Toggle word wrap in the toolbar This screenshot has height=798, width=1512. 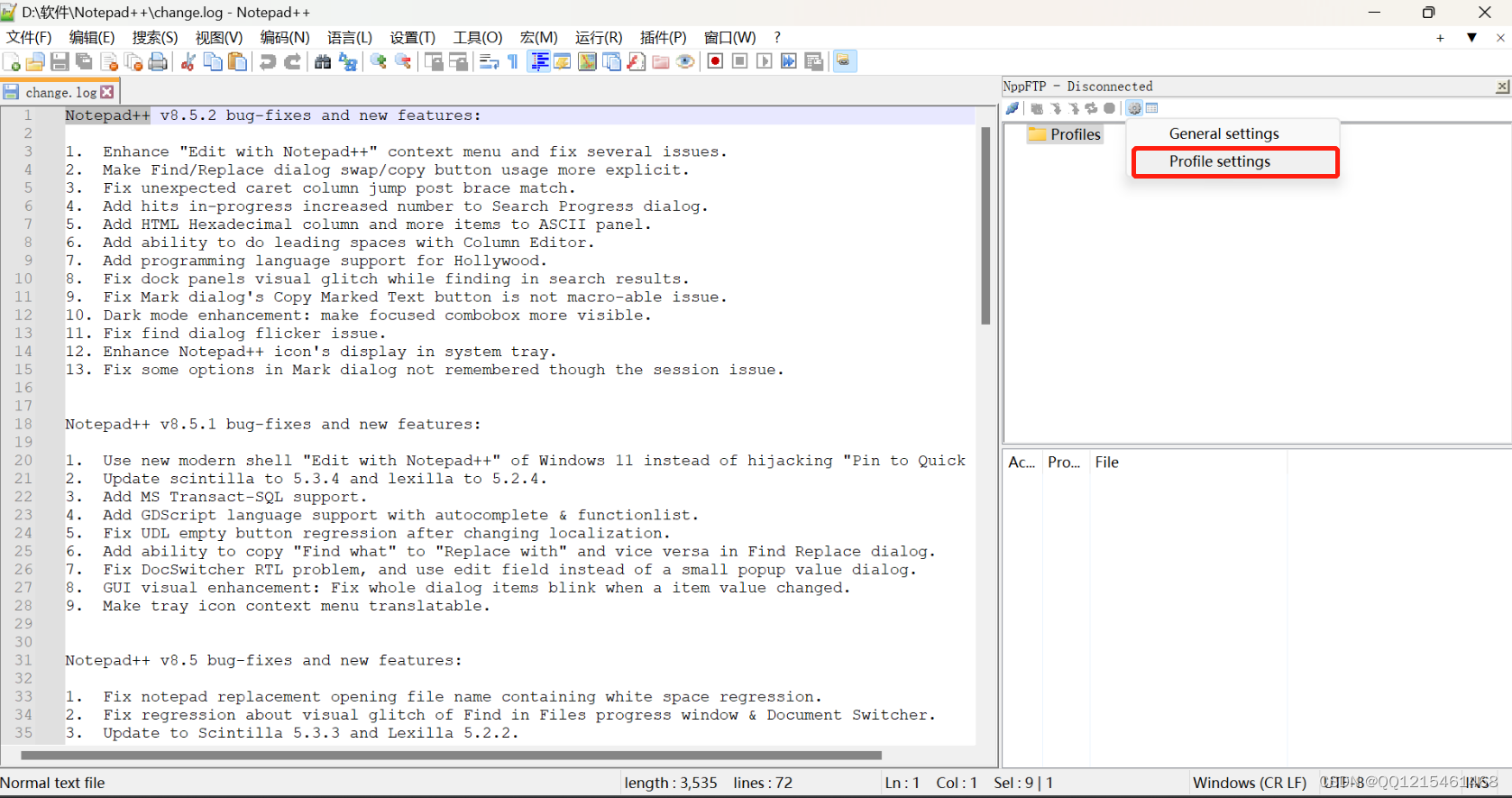tap(489, 61)
